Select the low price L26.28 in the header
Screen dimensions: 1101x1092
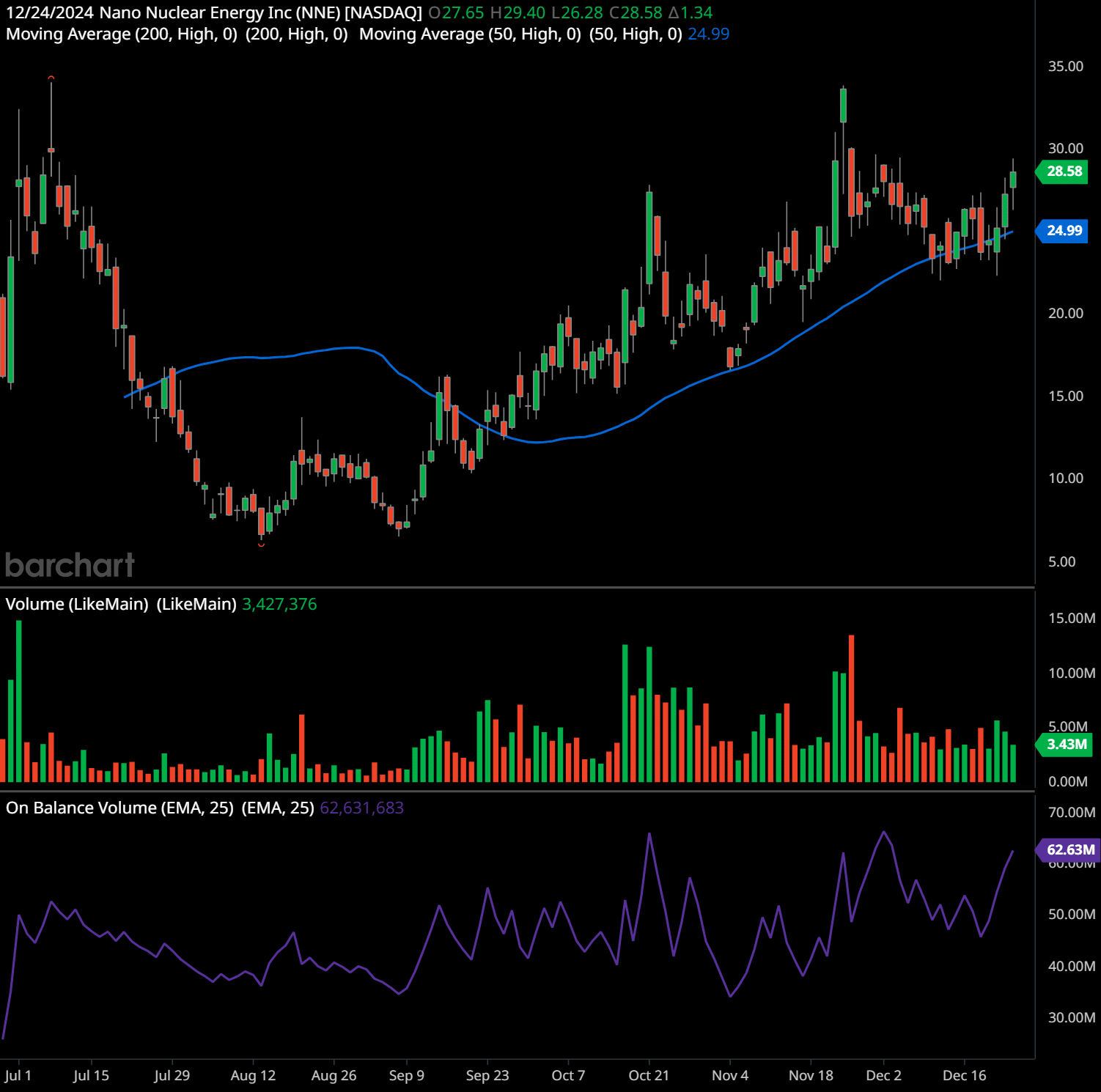[x=577, y=12]
